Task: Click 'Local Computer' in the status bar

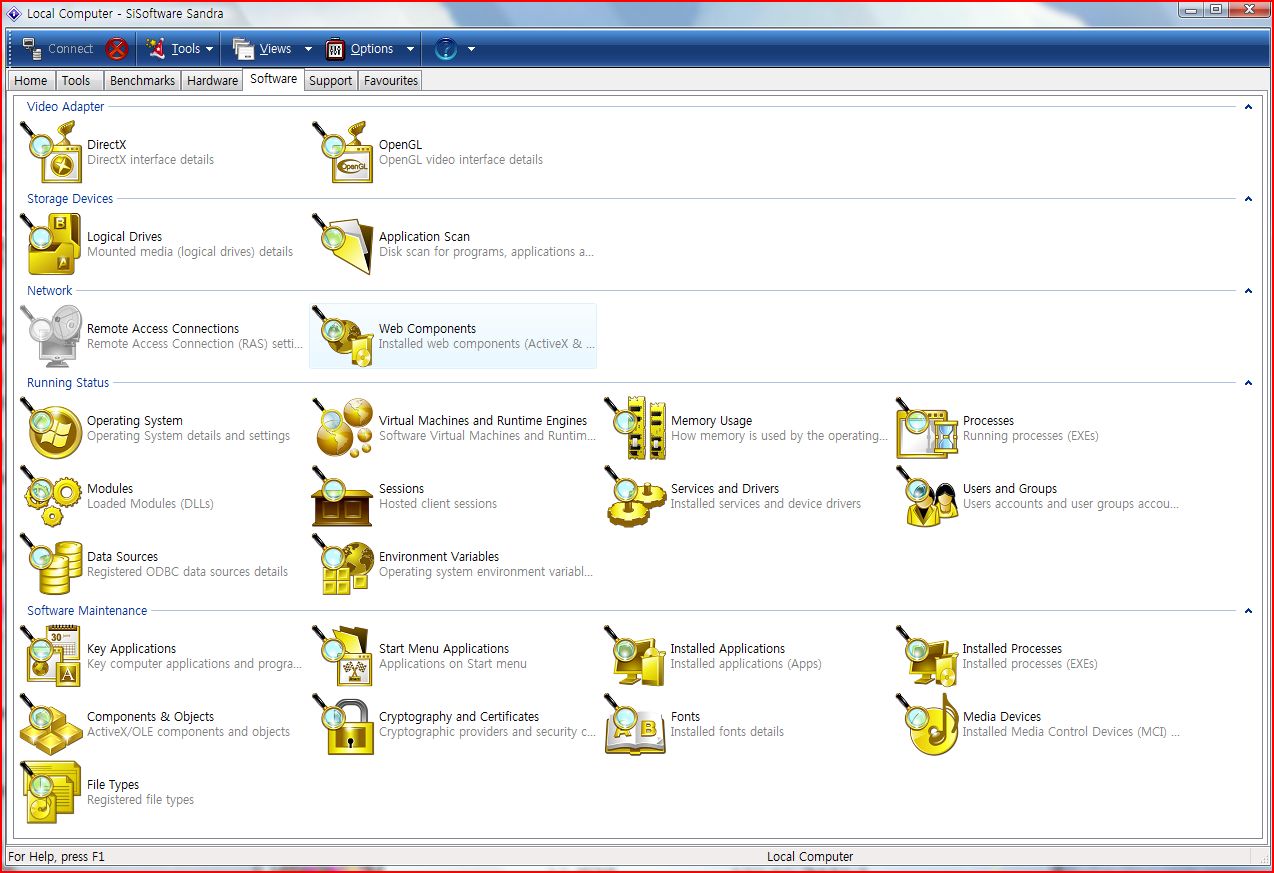Action: pyautogui.click(x=810, y=857)
